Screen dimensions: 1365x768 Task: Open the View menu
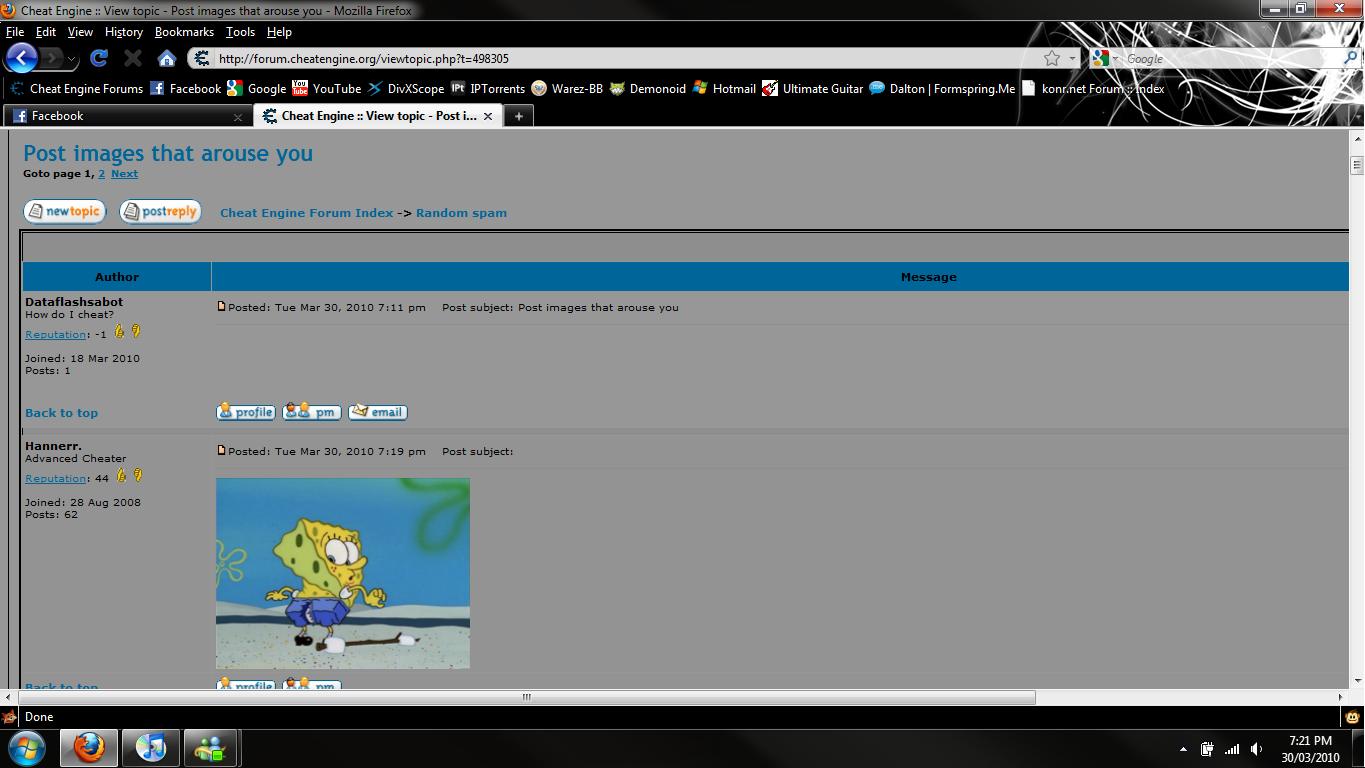[80, 32]
